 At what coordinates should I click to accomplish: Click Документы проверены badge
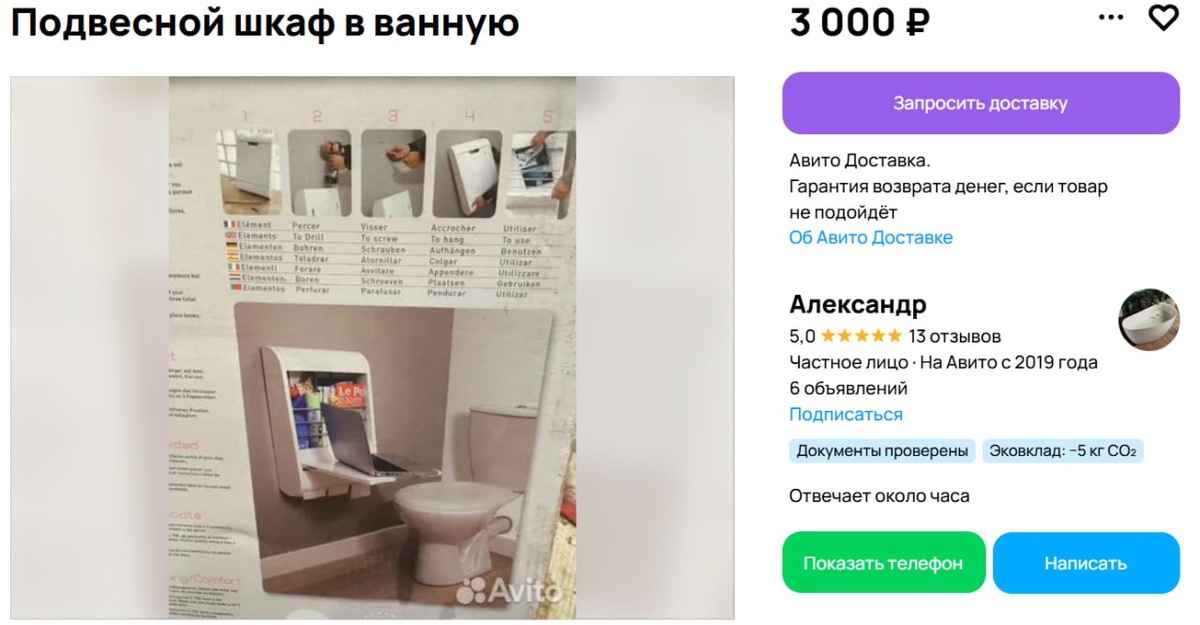click(x=883, y=451)
